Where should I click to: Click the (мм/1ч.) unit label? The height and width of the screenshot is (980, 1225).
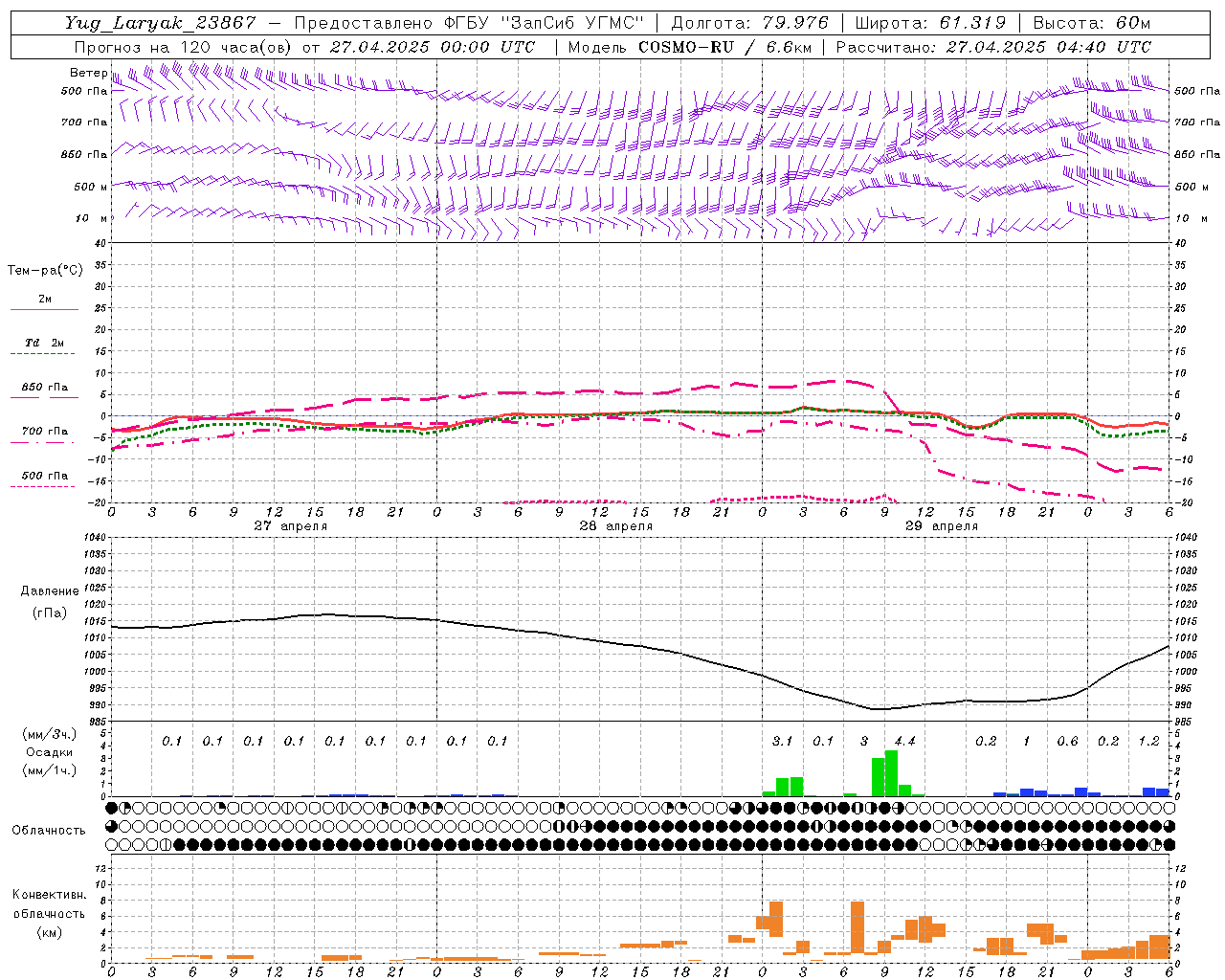pos(49,770)
